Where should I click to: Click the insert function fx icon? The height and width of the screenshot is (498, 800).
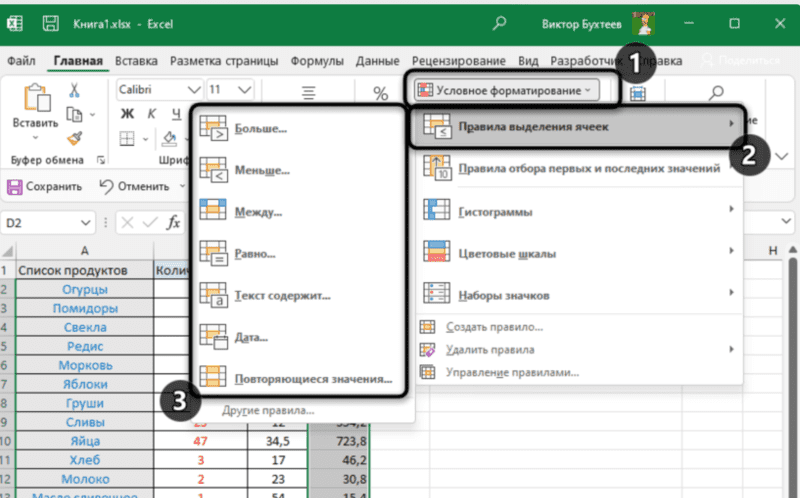(x=173, y=223)
